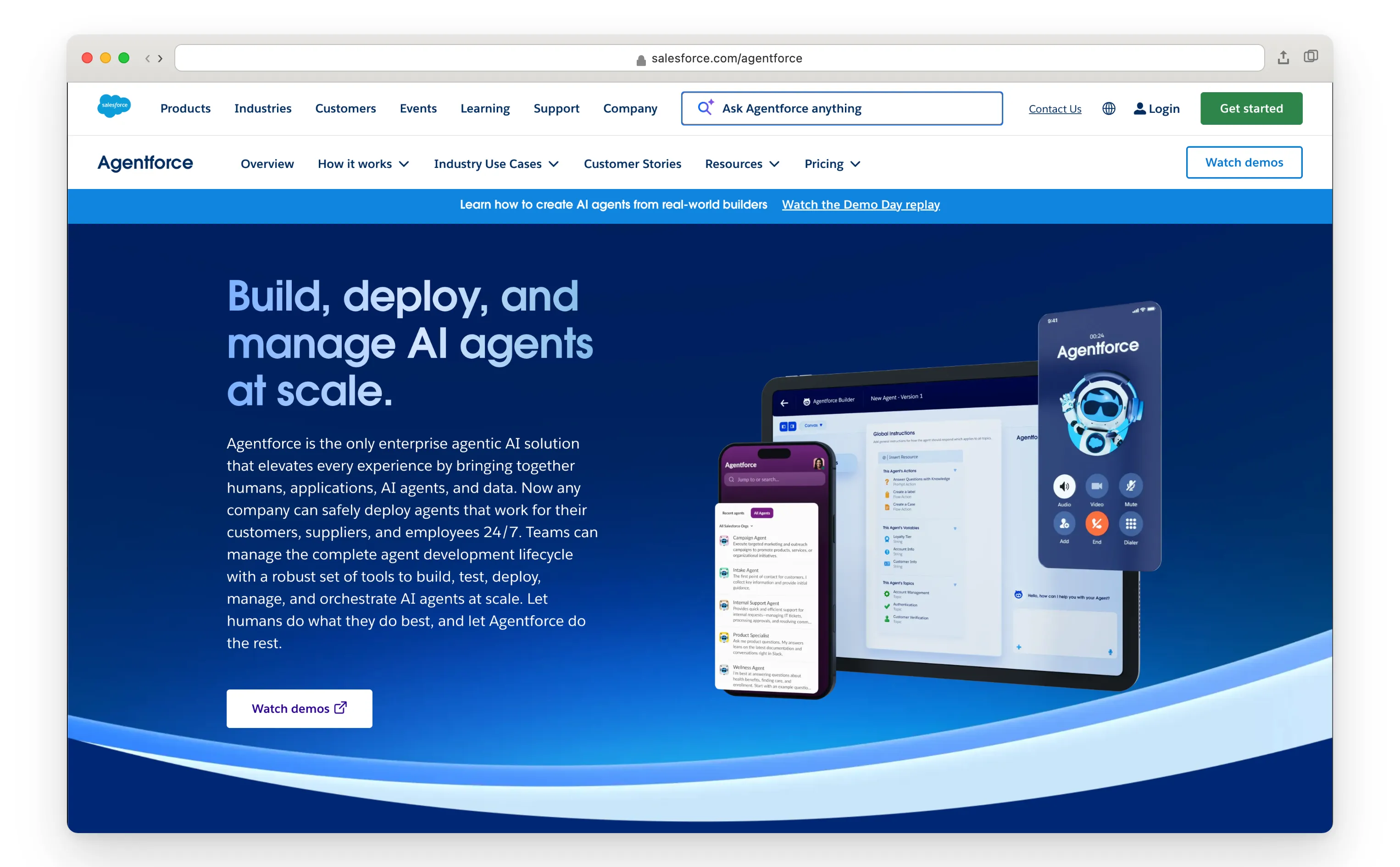Click the globe language selector icon
Viewport: 1400px width, 867px height.
tap(1108, 108)
